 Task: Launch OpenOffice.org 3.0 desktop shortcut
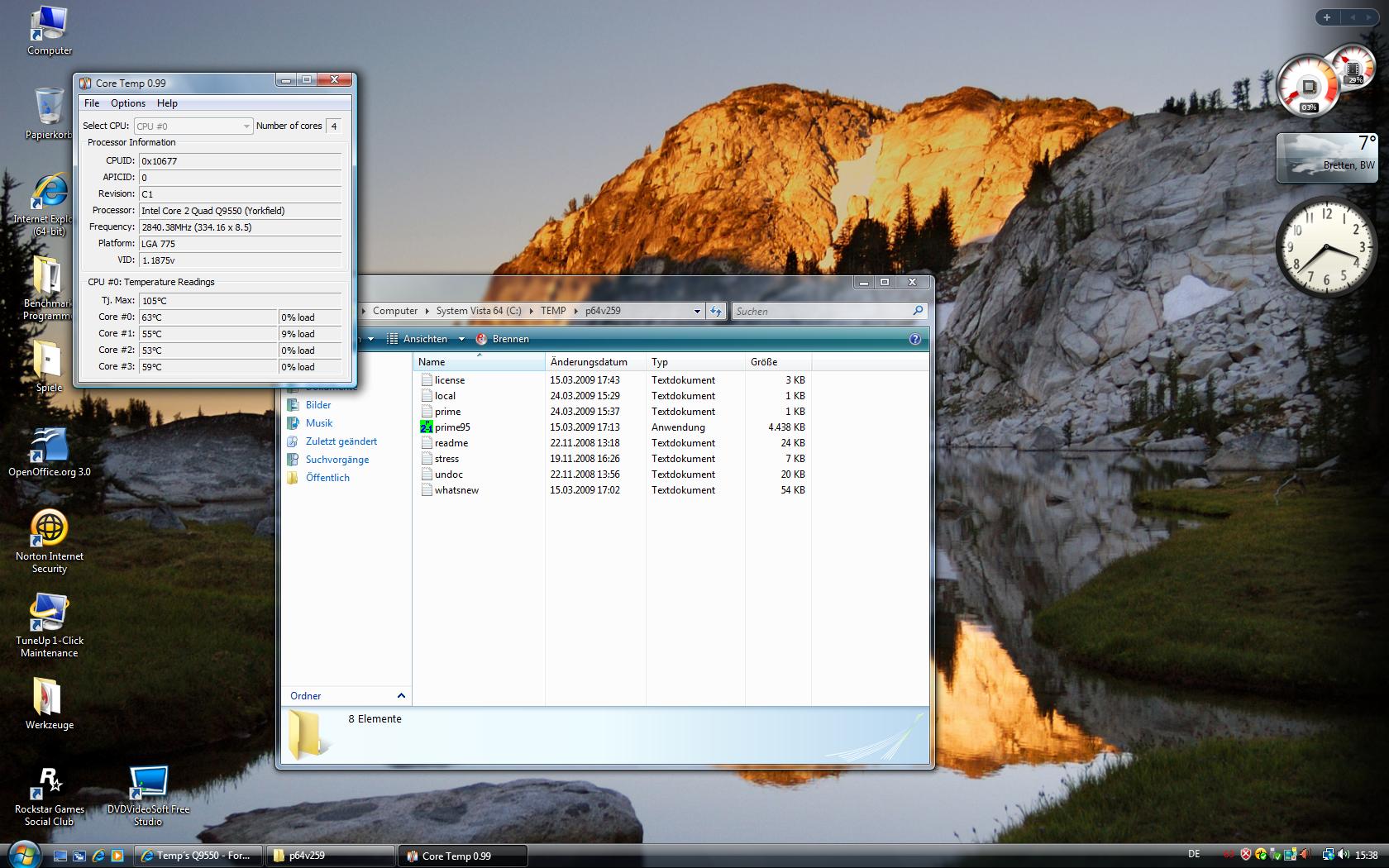coord(50,452)
